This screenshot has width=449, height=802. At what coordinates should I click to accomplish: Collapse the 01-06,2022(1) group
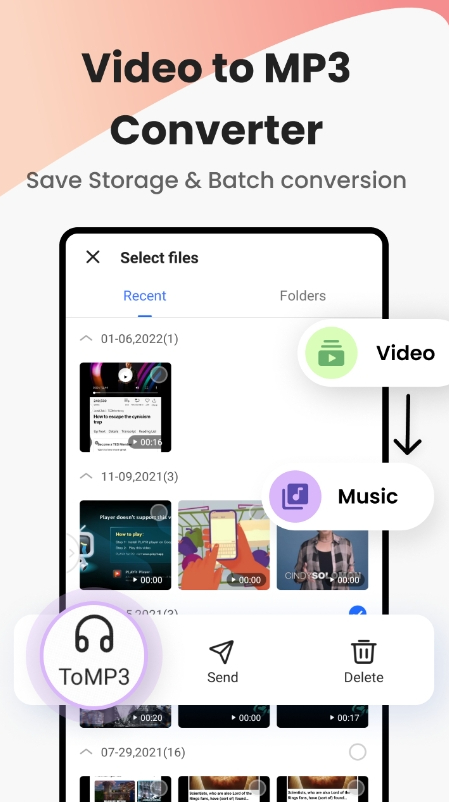tap(86, 338)
